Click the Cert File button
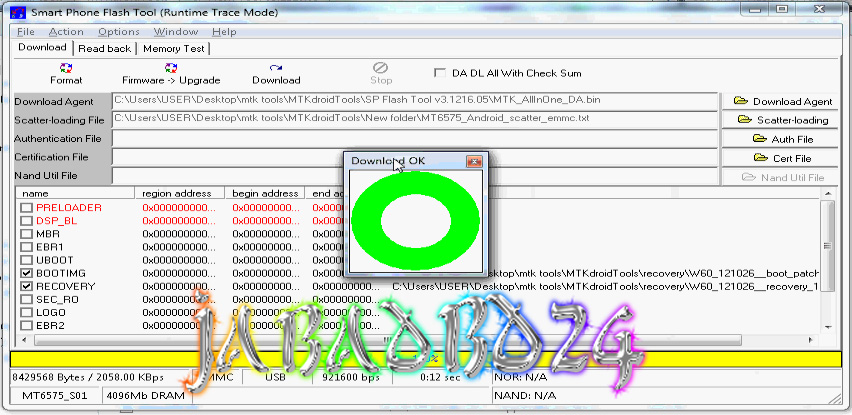The image size is (852, 415). tap(782, 158)
